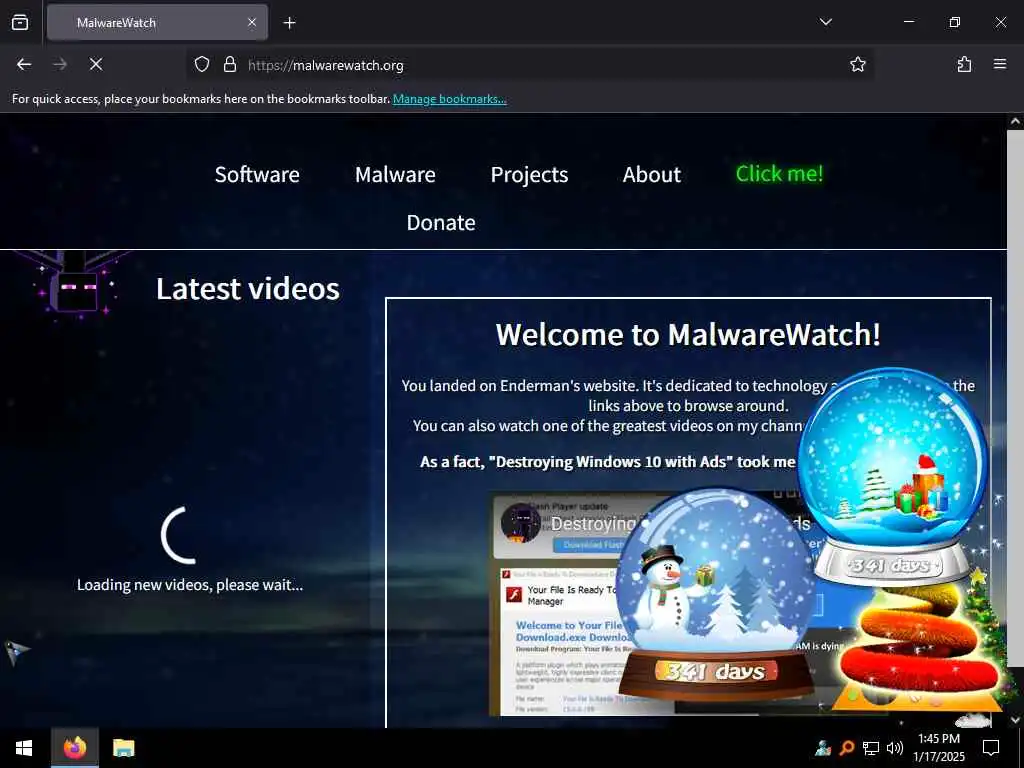Bookmark this page with the star
Screen dimensions: 1024x768
[x=857, y=65]
